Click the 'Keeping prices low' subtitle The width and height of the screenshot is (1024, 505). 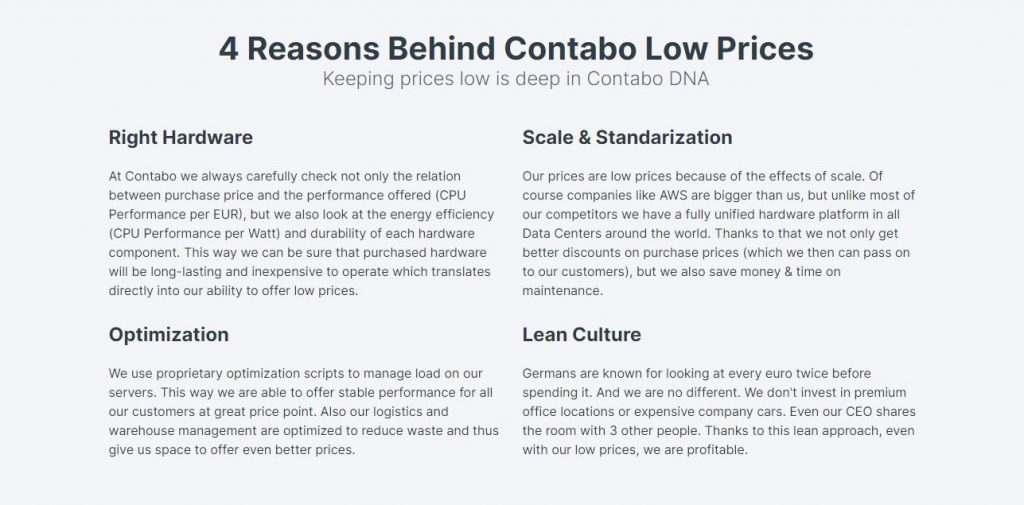[515, 79]
